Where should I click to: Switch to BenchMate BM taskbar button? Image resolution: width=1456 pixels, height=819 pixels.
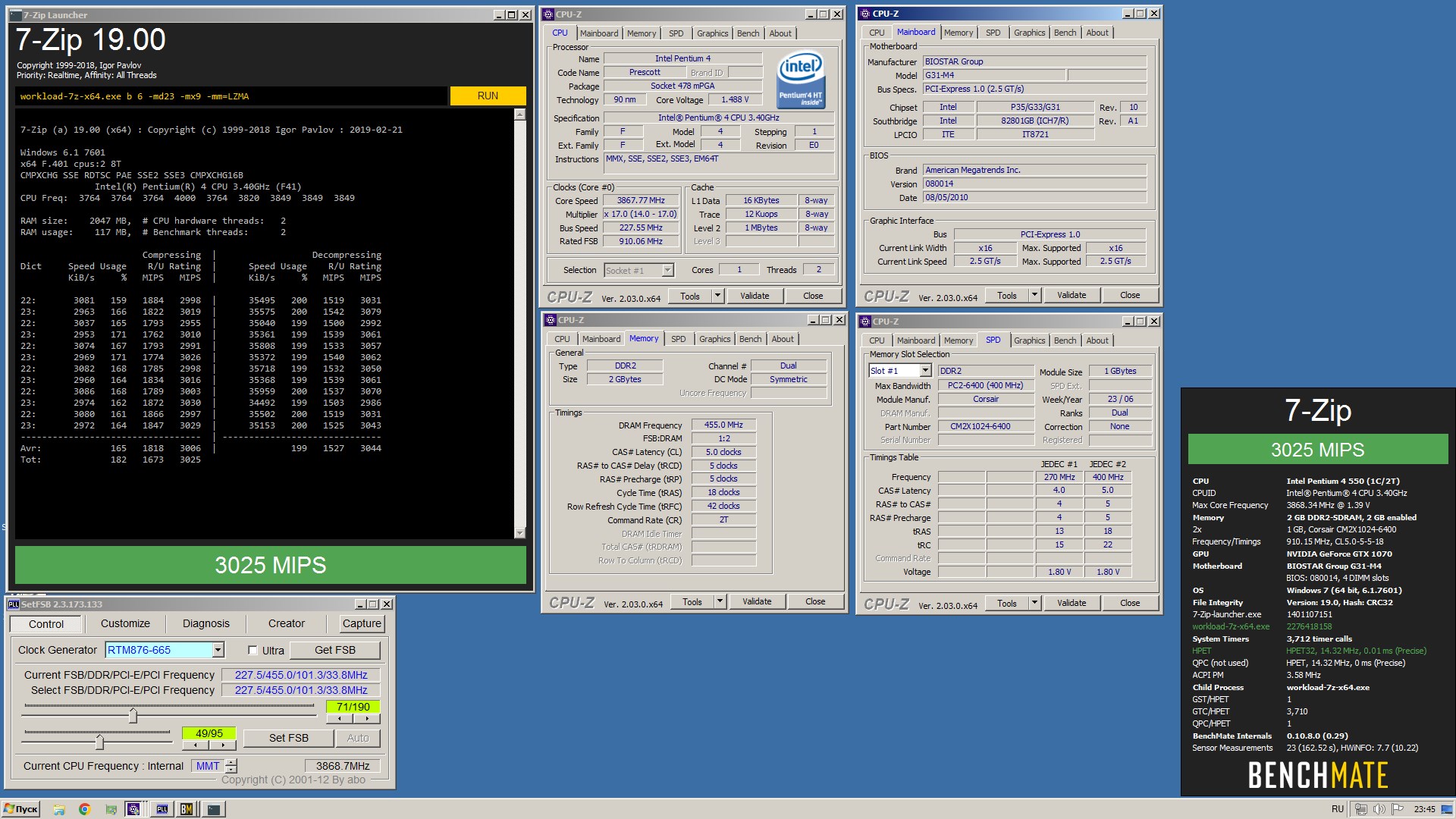(x=187, y=809)
